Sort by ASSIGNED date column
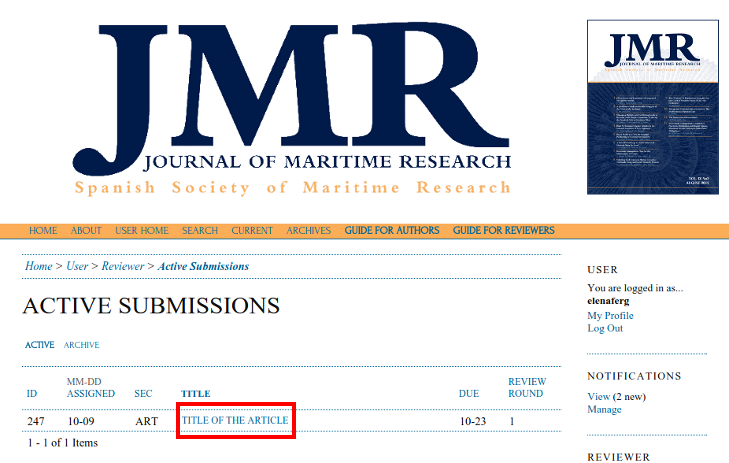Viewport: 729px width, 463px height. pyautogui.click(x=91, y=394)
